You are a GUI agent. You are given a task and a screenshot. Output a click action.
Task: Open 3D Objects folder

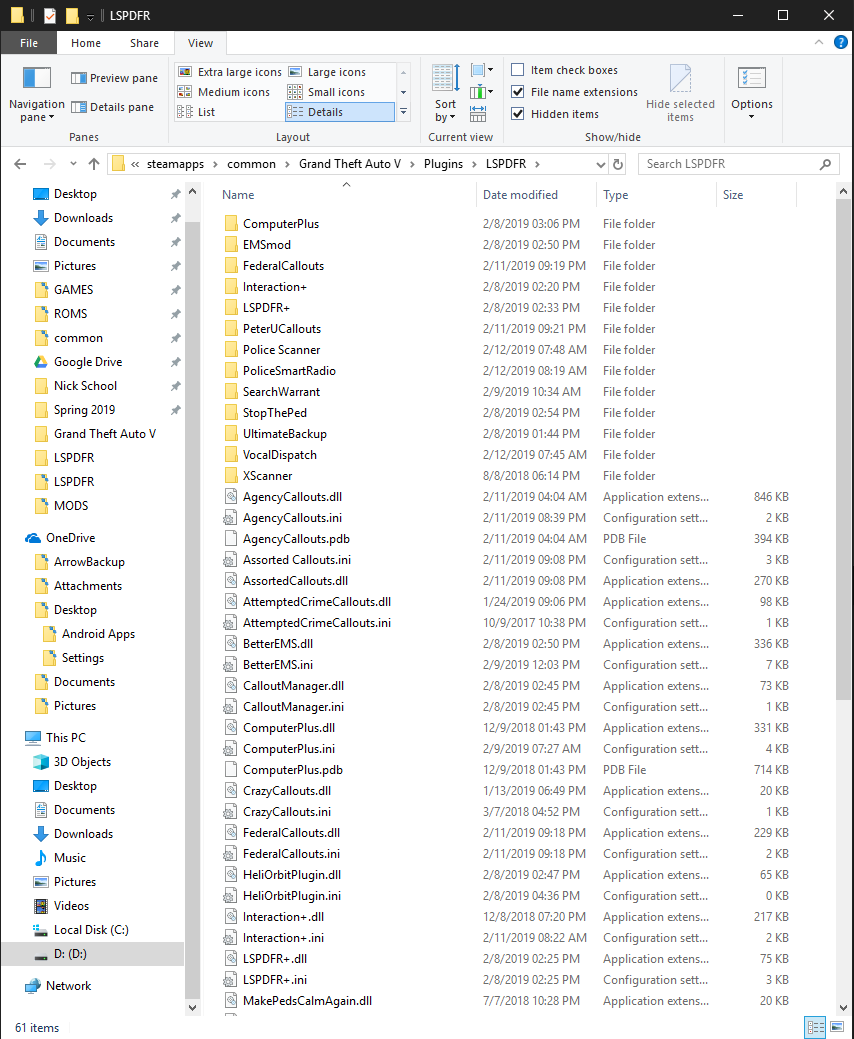point(82,762)
